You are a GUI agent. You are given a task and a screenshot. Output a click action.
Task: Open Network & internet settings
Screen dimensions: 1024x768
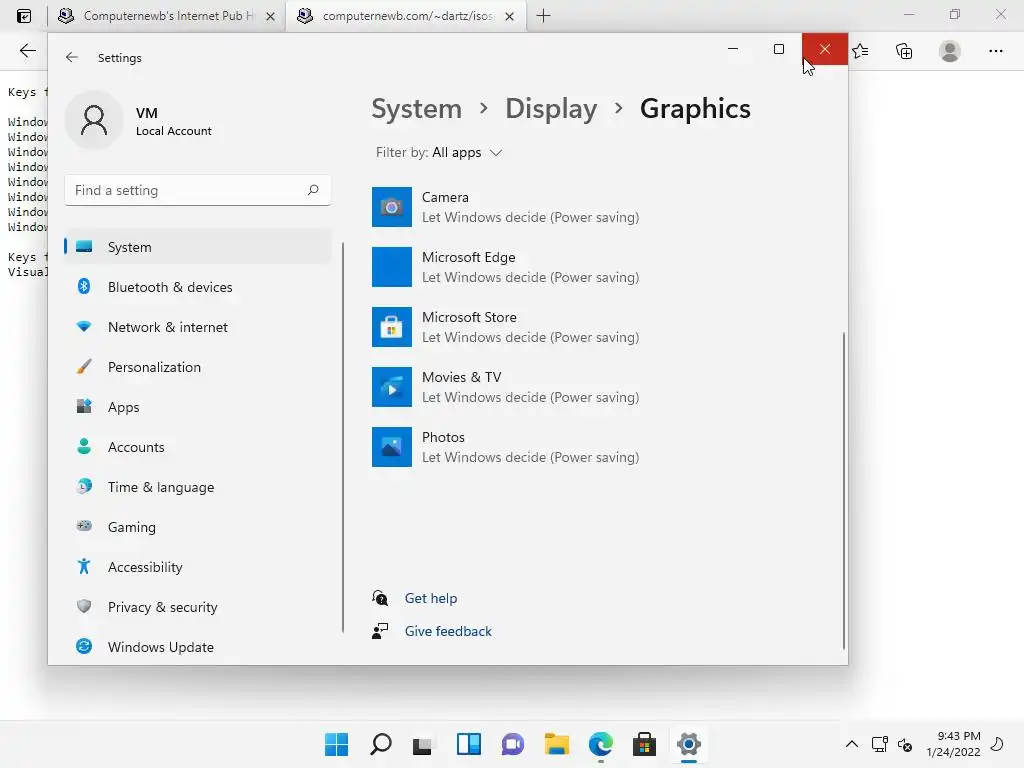pos(198,327)
